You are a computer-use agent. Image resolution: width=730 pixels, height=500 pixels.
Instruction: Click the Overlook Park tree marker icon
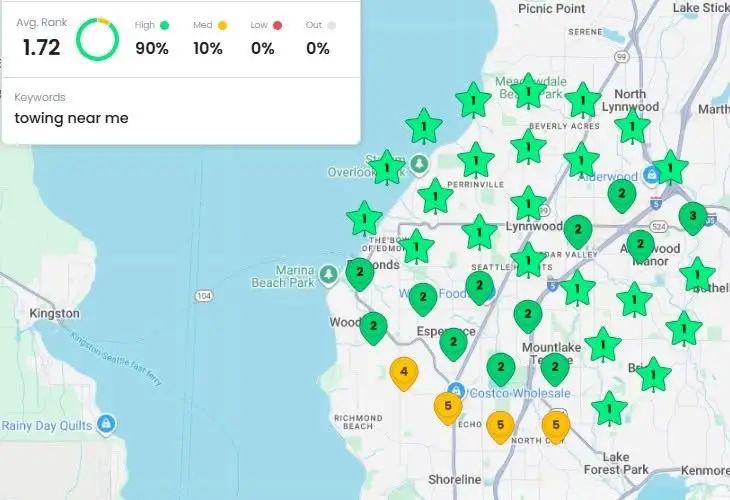pyautogui.click(x=419, y=164)
